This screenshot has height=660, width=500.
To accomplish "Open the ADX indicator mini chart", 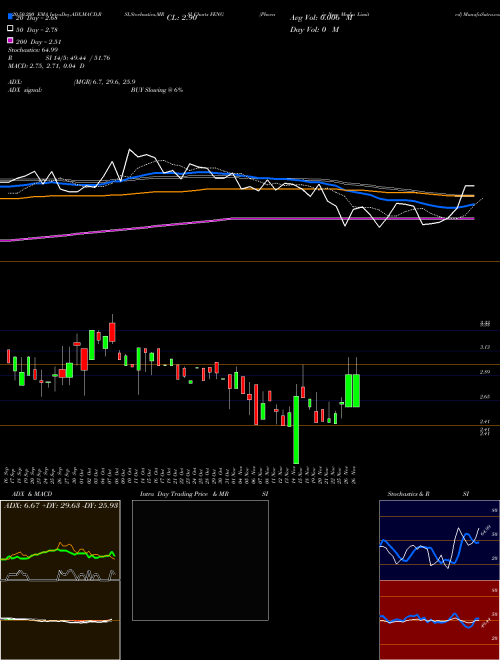I will [x=60, y=540].
